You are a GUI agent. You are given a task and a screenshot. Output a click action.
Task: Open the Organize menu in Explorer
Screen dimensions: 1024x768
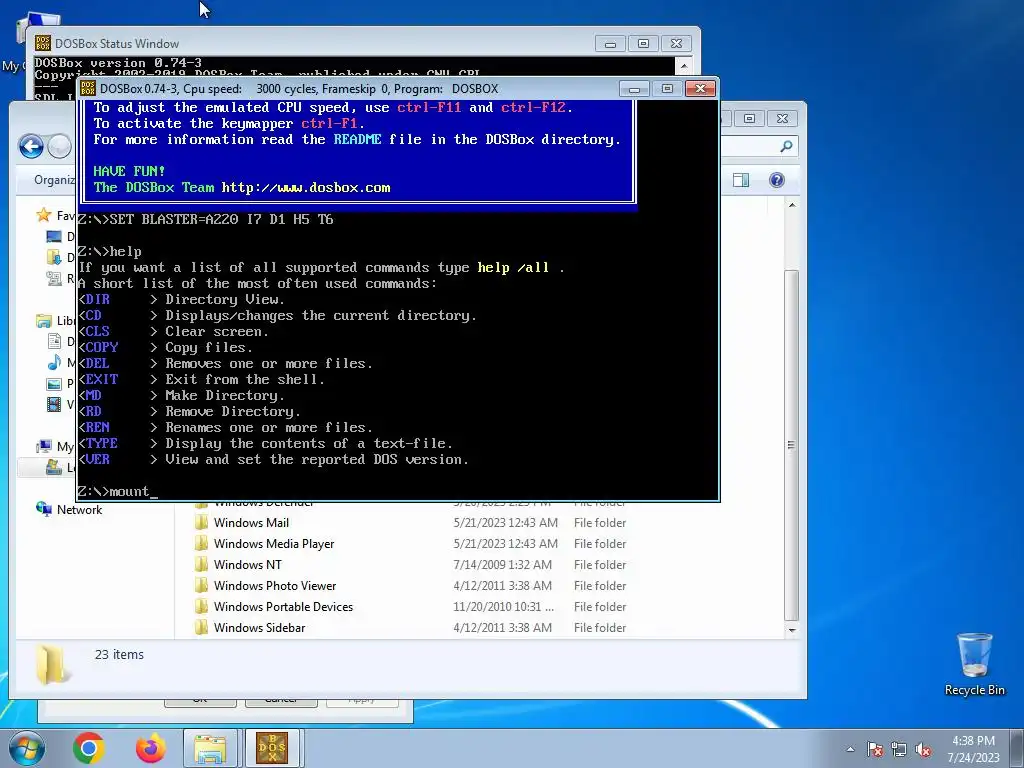tap(55, 180)
